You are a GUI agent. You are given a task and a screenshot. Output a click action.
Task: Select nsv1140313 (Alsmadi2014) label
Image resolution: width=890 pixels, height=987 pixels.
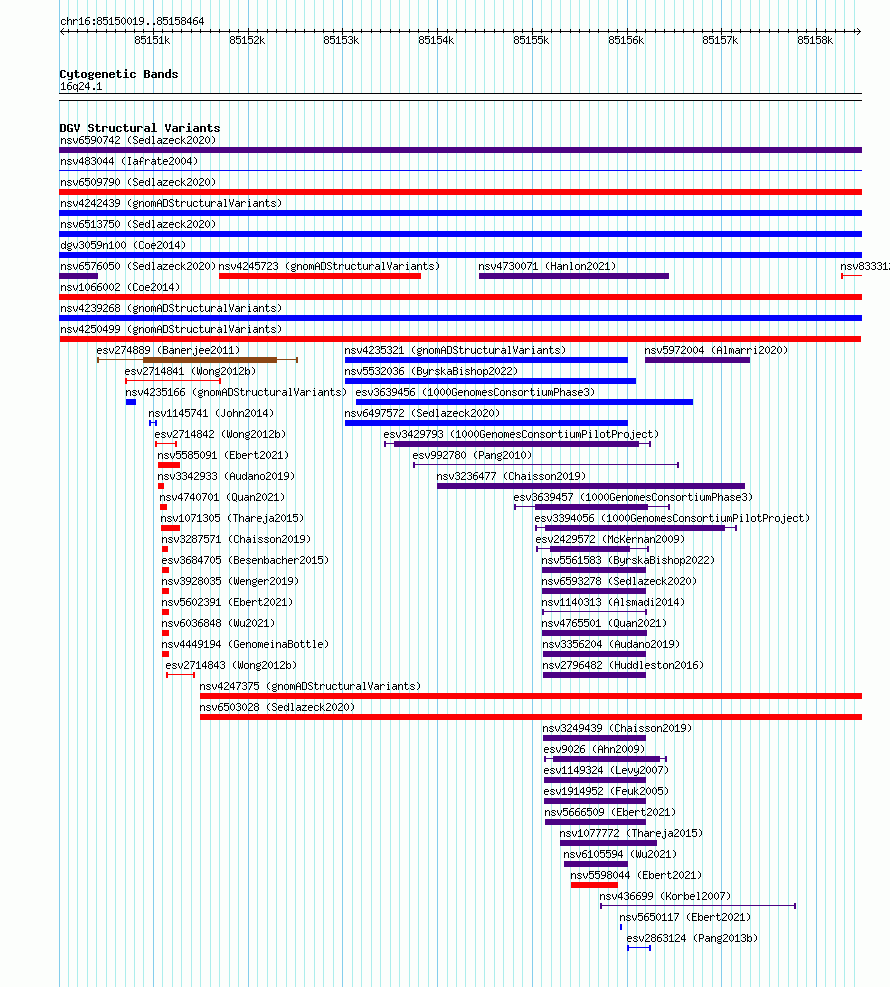pos(613,602)
